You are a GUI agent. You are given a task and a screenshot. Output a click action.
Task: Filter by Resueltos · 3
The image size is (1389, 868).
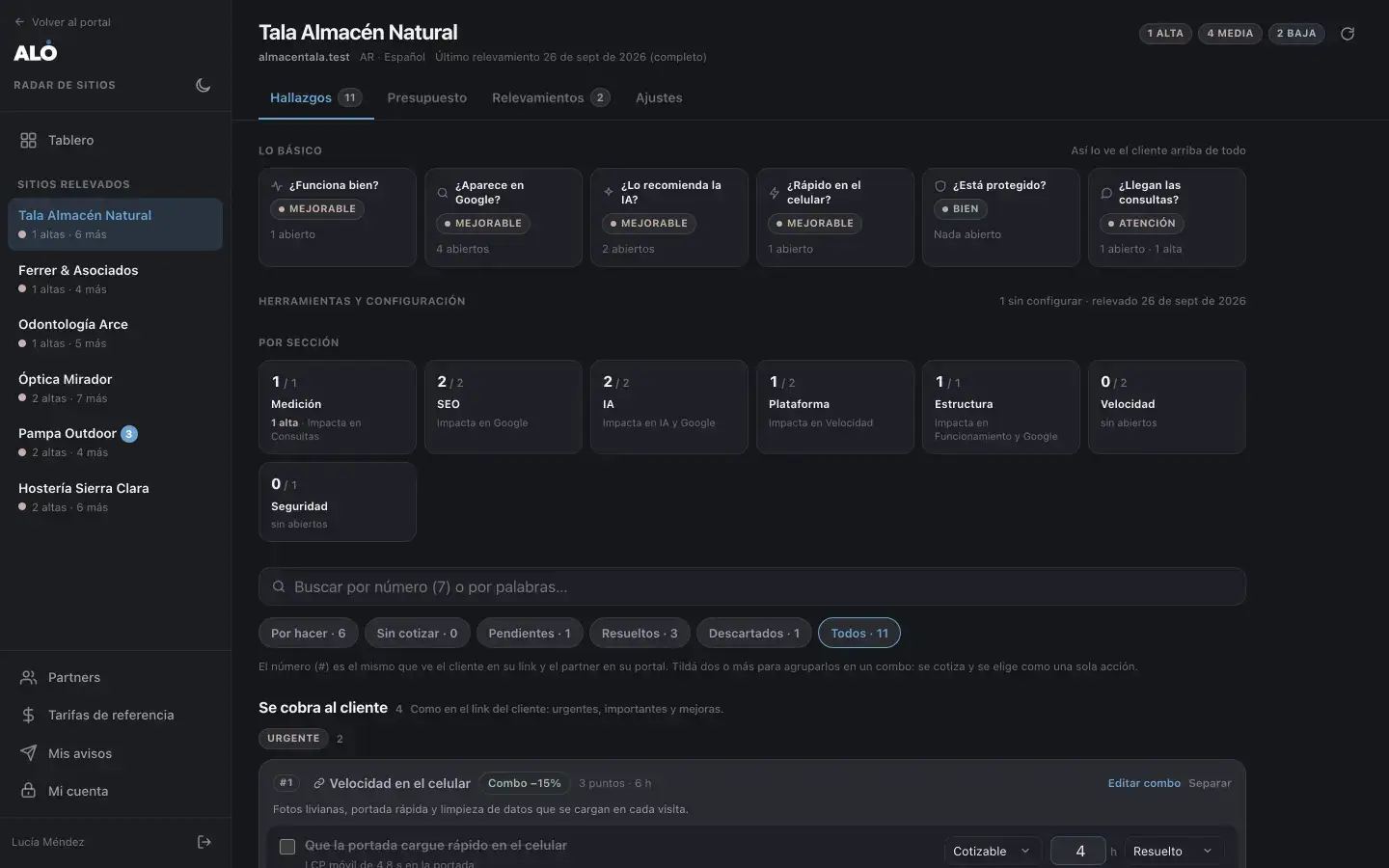pyautogui.click(x=640, y=634)
